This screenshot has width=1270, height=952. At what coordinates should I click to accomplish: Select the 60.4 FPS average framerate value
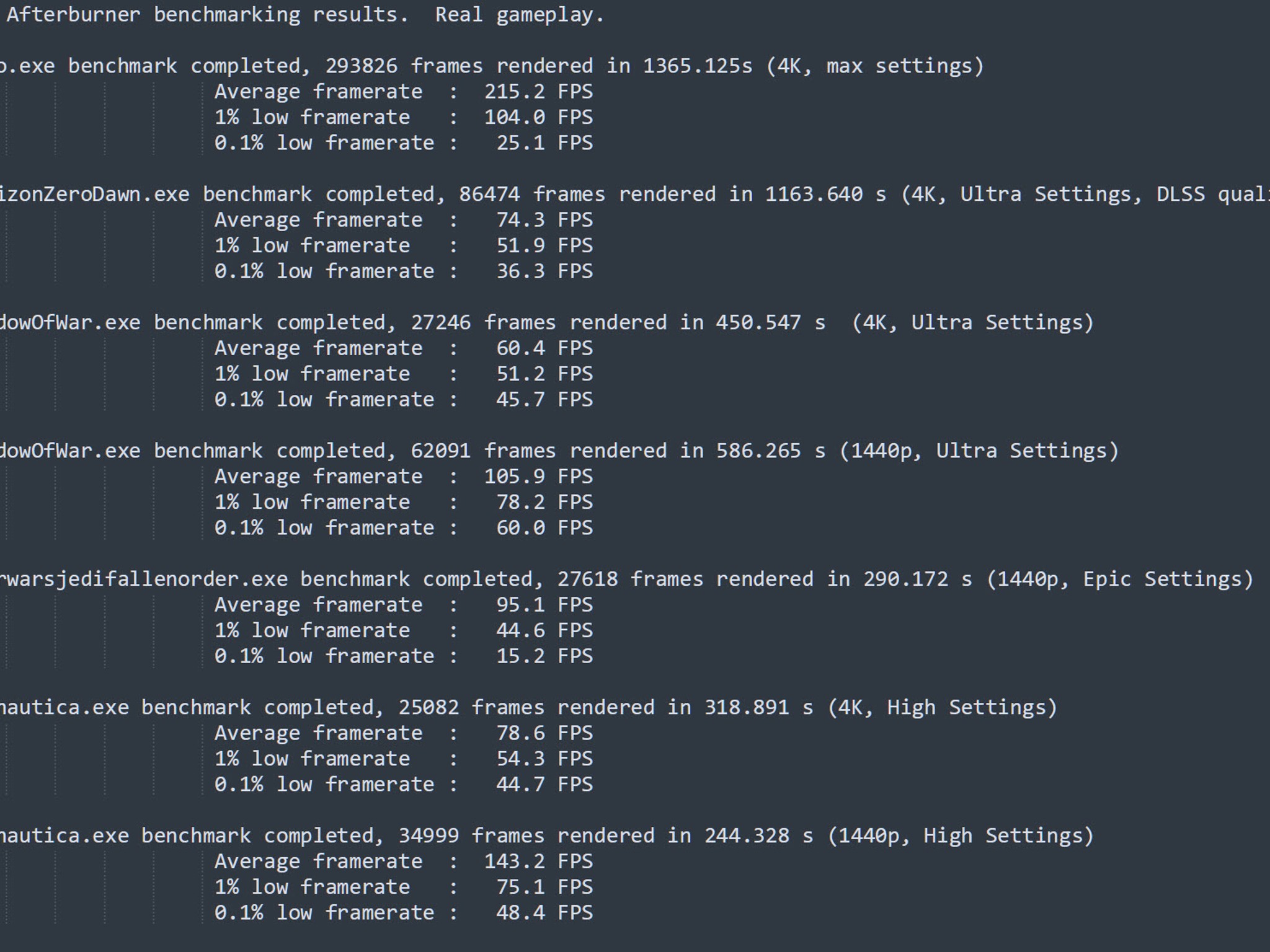[x=544, y=348]
